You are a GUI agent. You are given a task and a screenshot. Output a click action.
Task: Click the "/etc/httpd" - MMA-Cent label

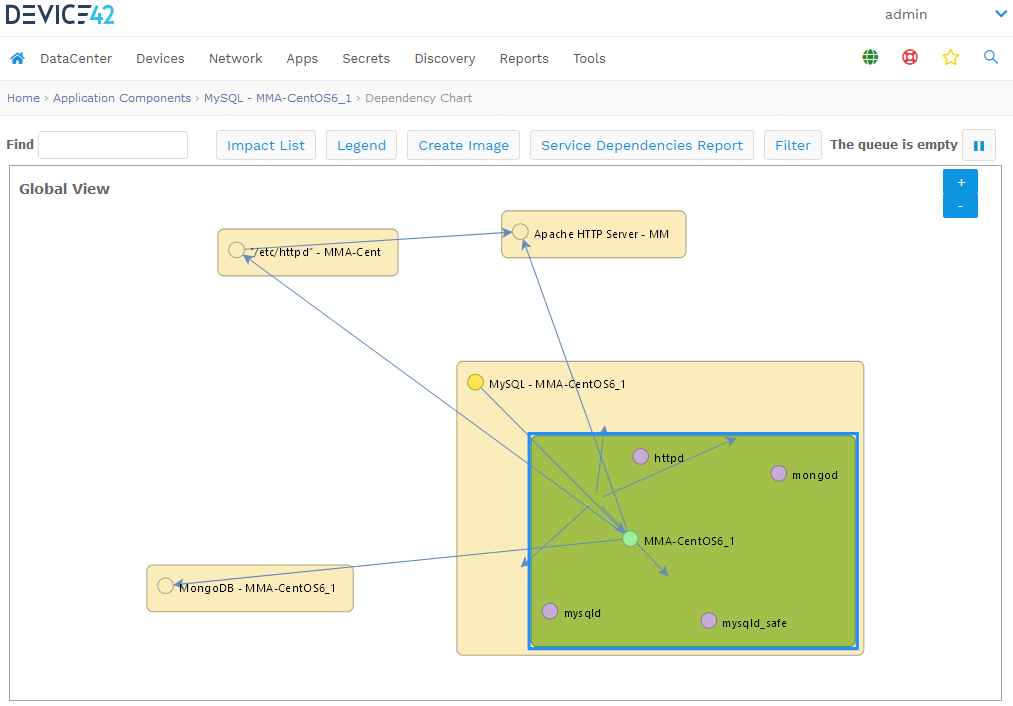pyautogui.click(x=316, y=252)
